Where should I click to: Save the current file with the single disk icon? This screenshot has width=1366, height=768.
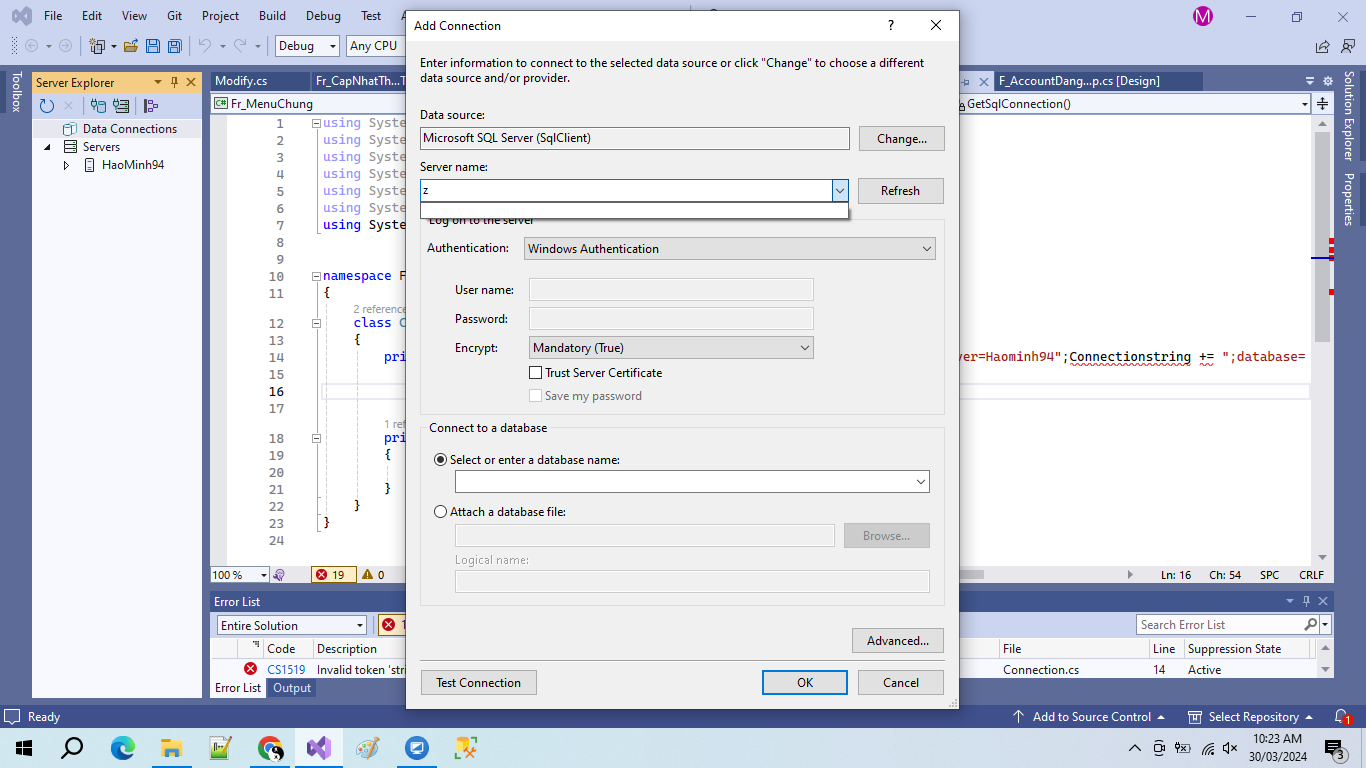153,46
